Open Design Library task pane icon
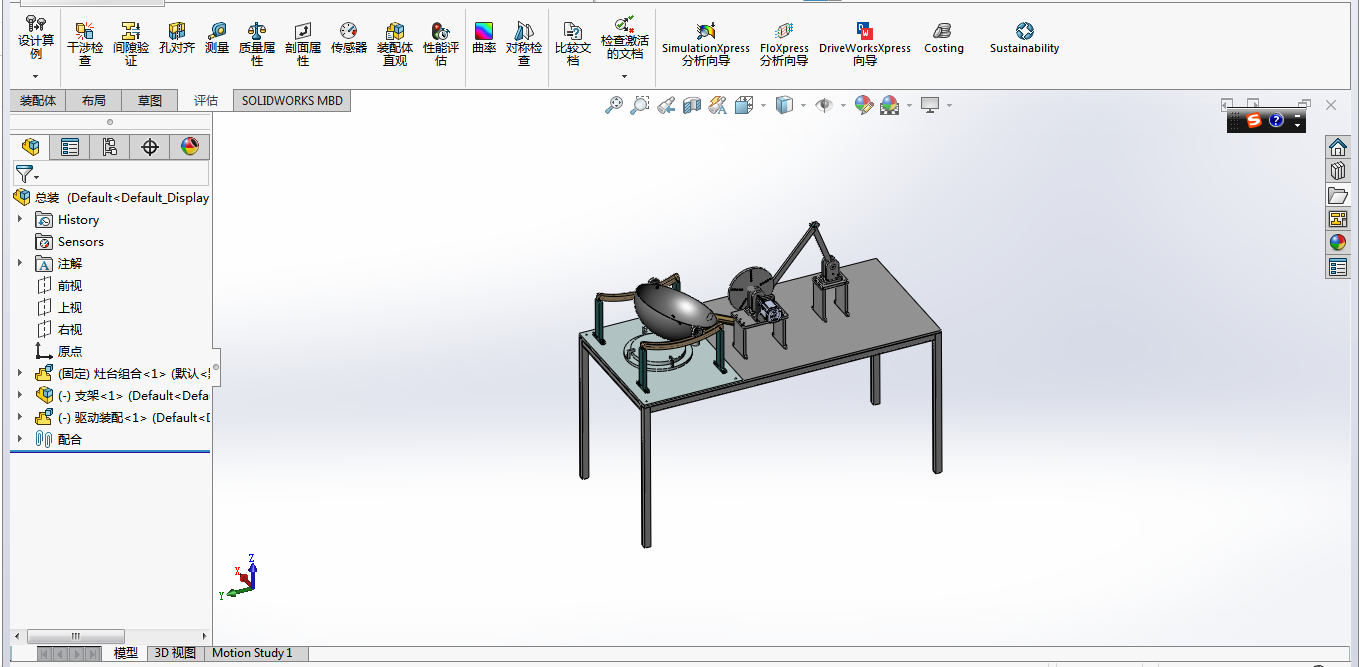This screenshot has width=1359, height=667. tap(1338, 171)
